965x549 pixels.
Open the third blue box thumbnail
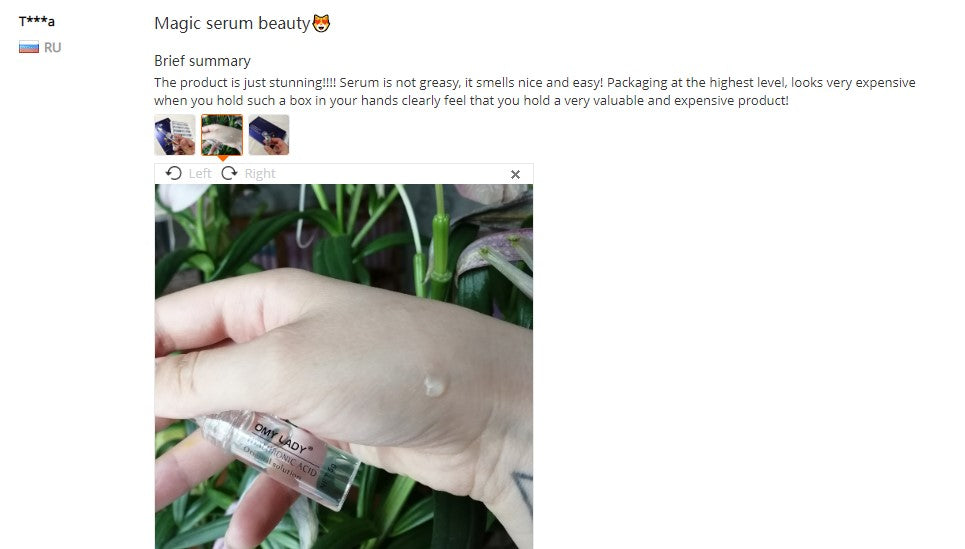269,135
